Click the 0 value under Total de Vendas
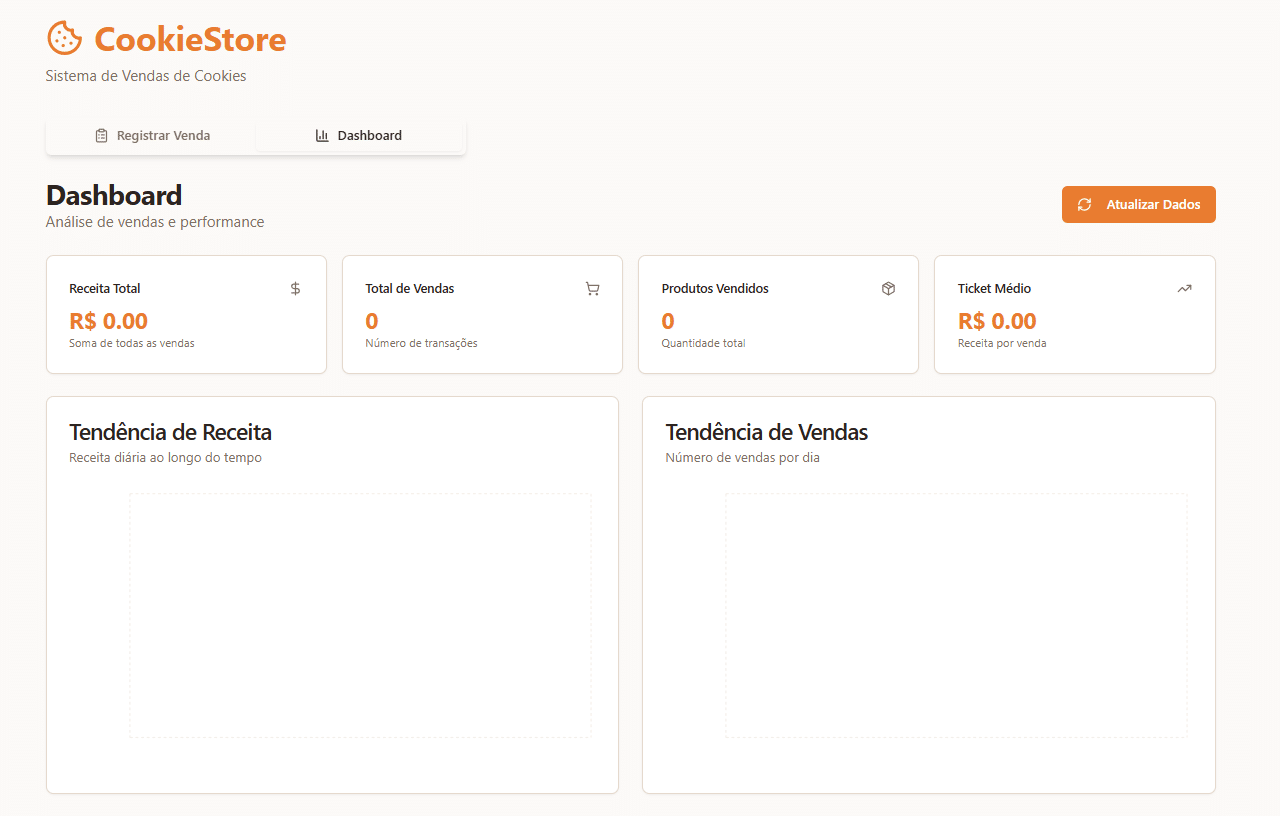Screen dimensions: 1280x816 click(372, 321)
